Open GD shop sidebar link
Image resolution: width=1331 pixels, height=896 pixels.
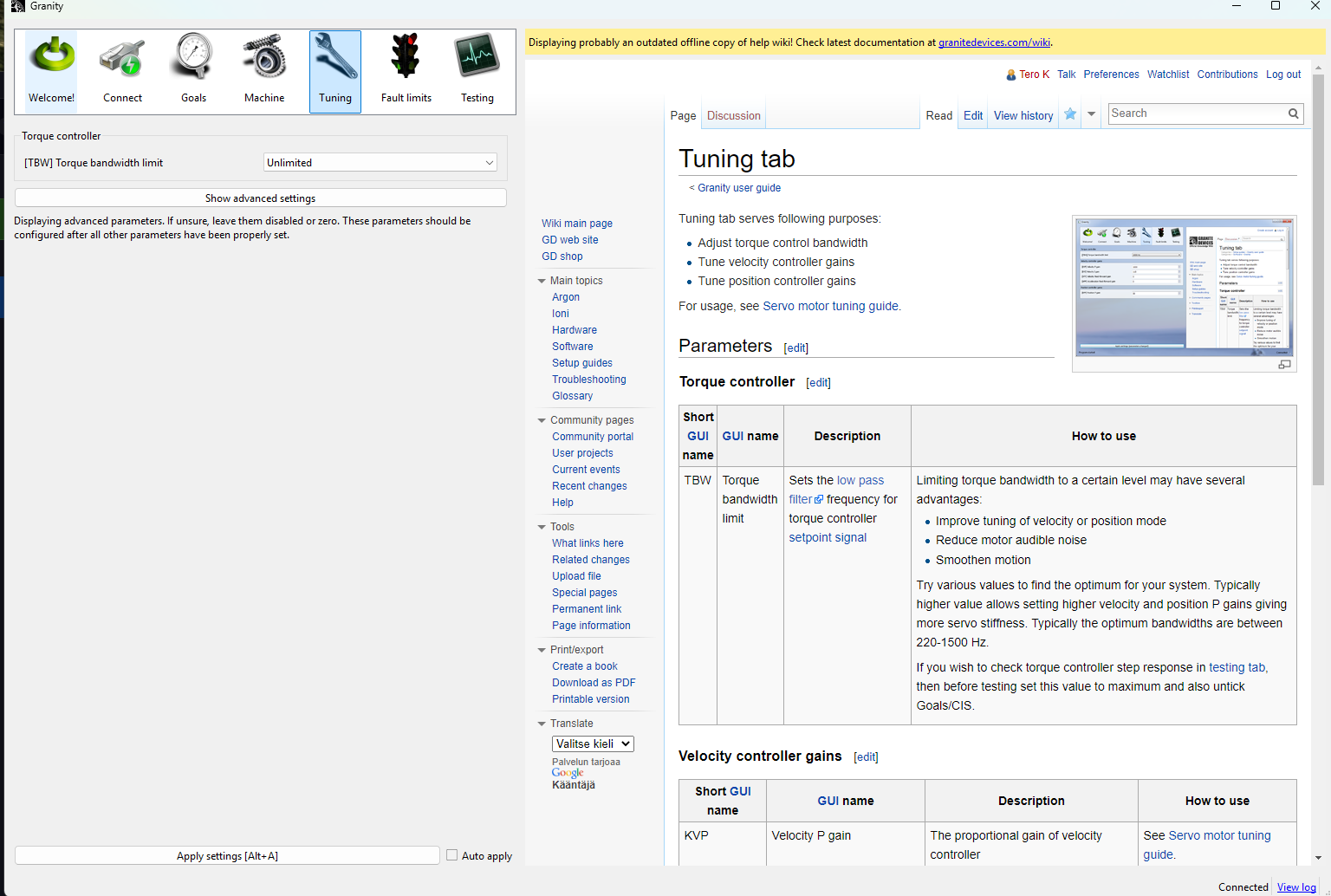click(x=562, y=256)
